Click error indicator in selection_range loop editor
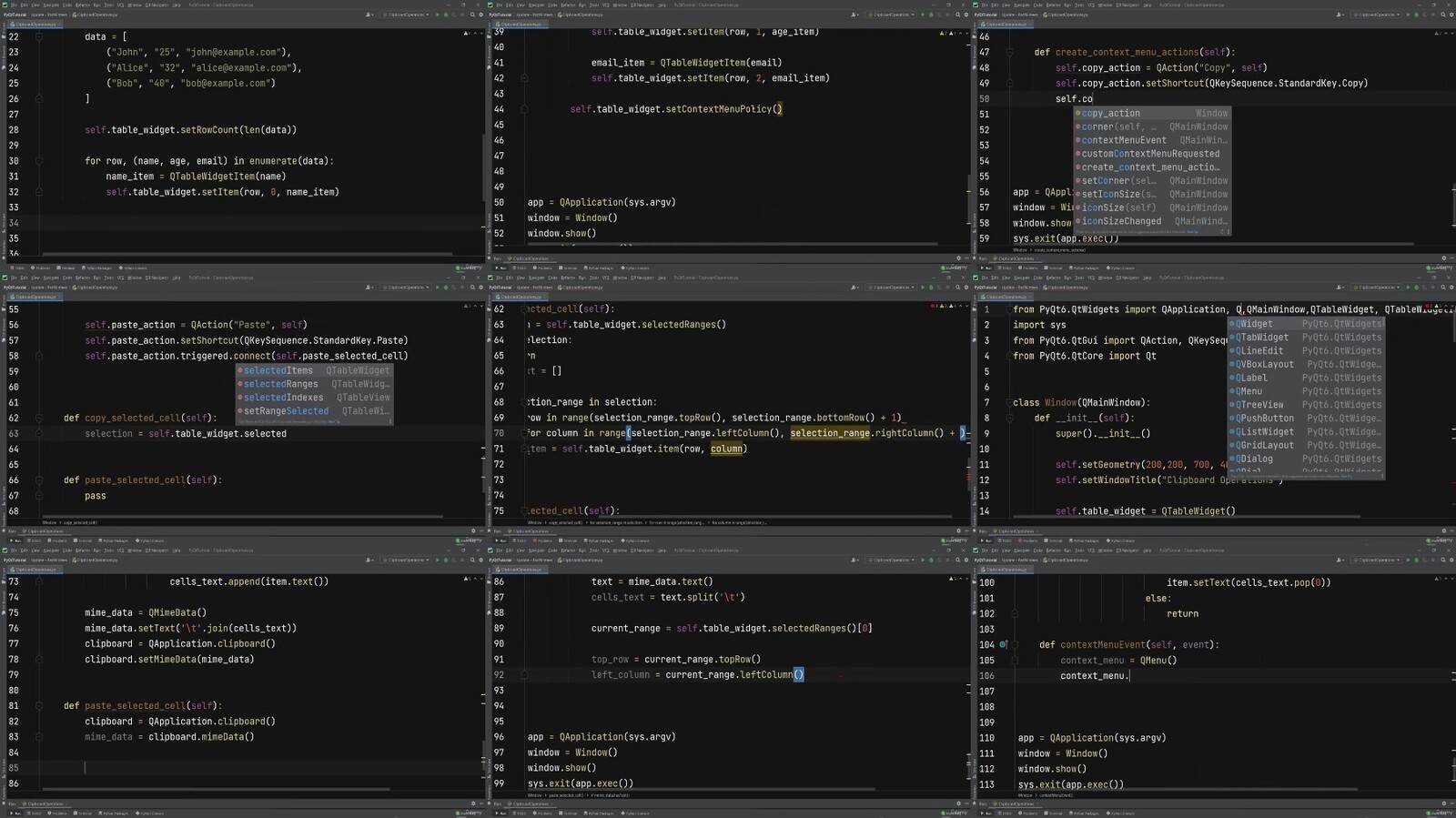The width and height of the screenshot is (1456, 818). click(x=936, y=306)
